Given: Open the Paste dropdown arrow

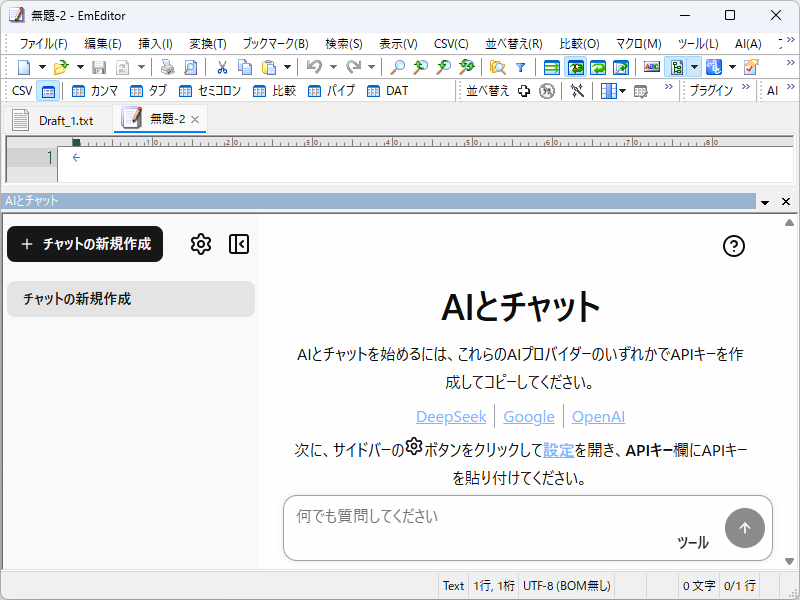Looking at the screenshot, I should click(x=286, y=67).
